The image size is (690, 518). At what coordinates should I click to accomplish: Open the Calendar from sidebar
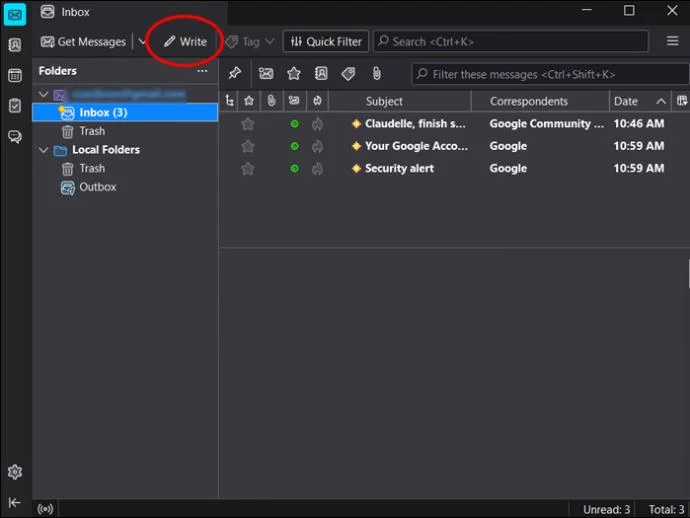15,75
